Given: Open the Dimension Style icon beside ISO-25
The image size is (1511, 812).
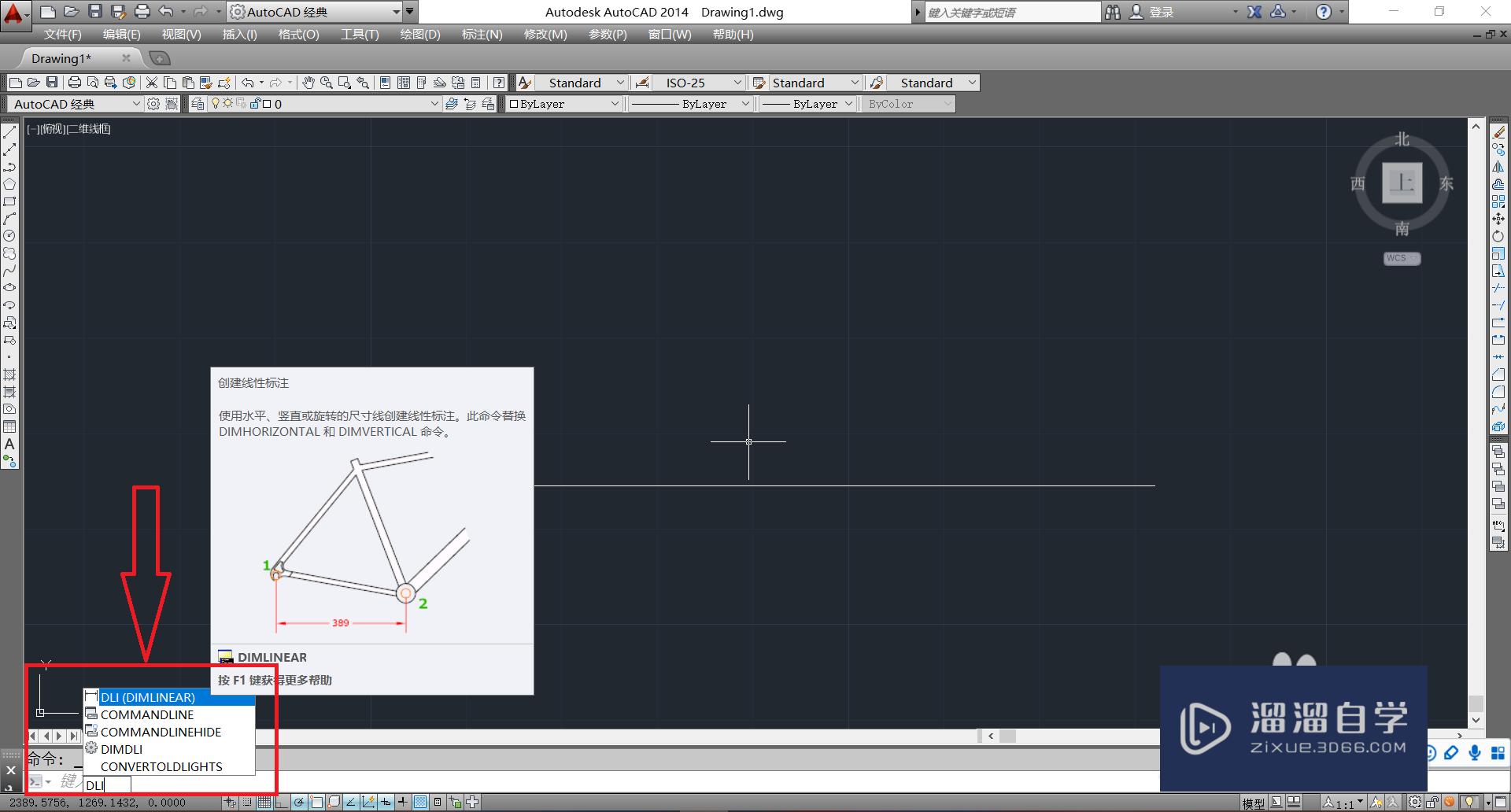Looking at the screenshot, I should coord(642,83).
